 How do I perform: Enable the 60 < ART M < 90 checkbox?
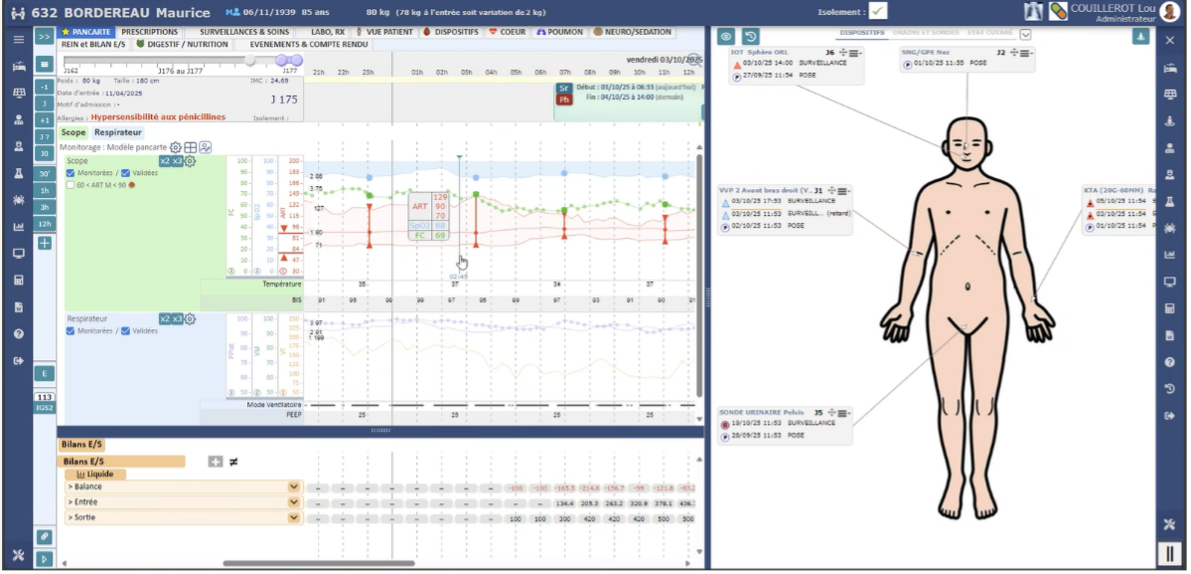click(x=71, y=185)
